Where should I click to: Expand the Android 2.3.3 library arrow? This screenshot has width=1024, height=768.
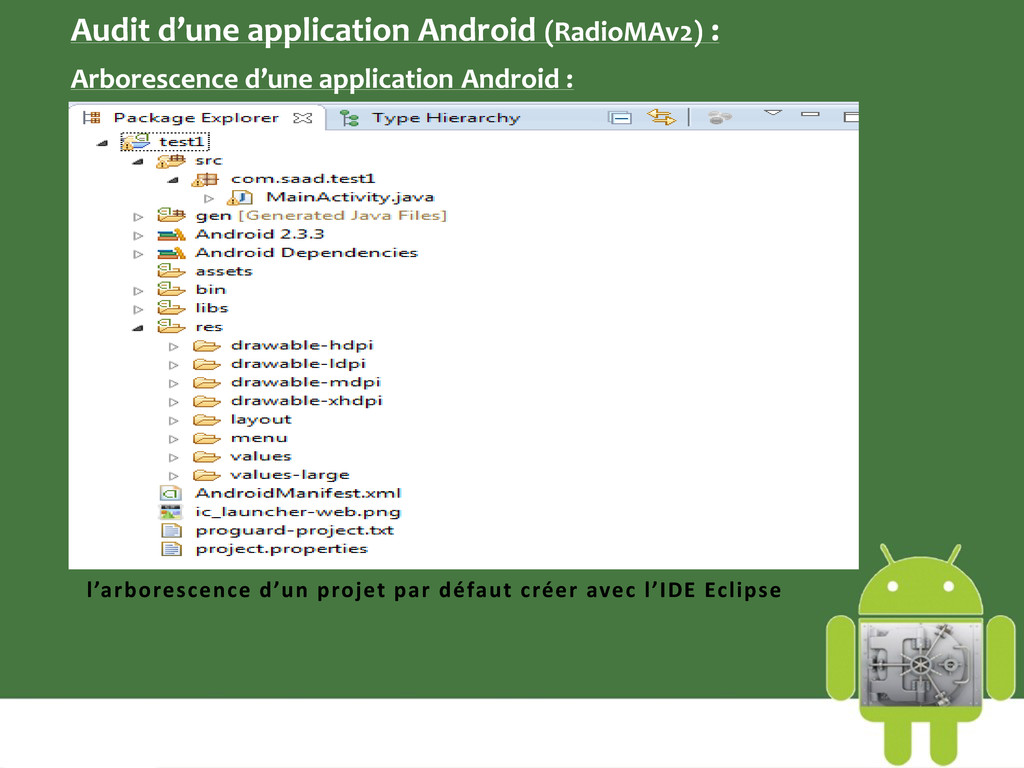coord(138,235)
